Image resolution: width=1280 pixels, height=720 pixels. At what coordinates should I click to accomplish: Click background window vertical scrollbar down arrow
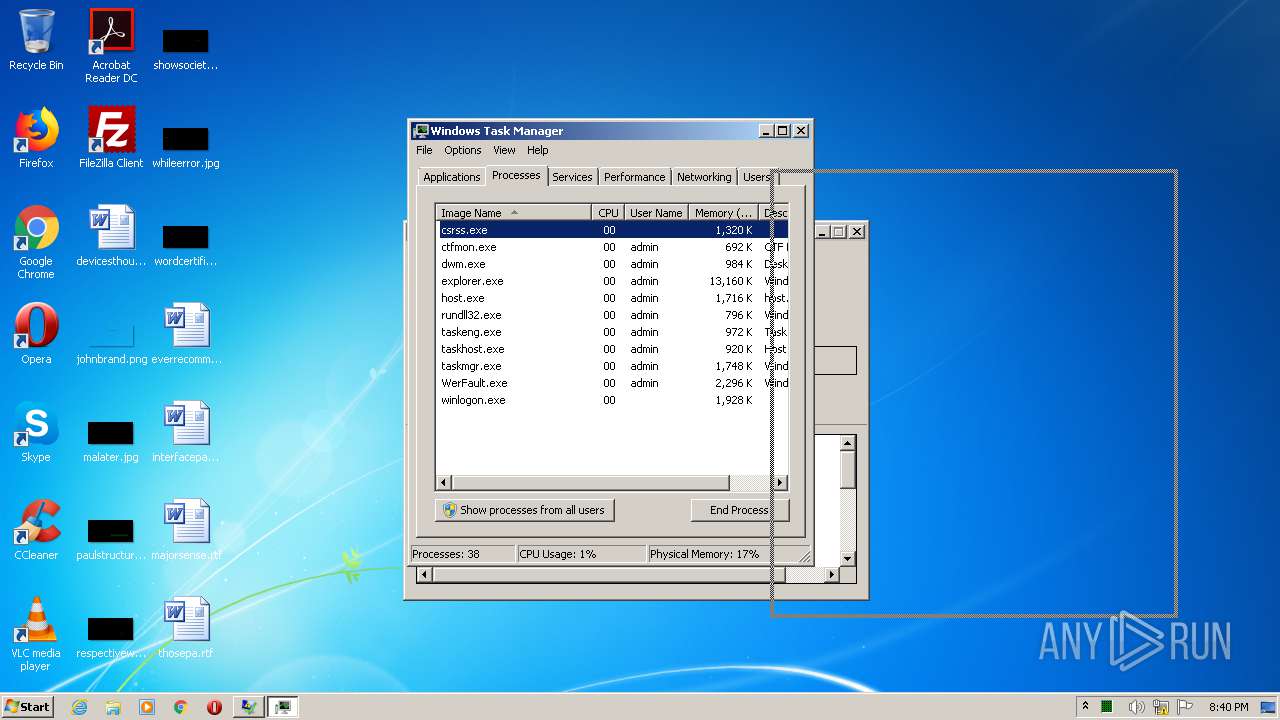(848, 558)
